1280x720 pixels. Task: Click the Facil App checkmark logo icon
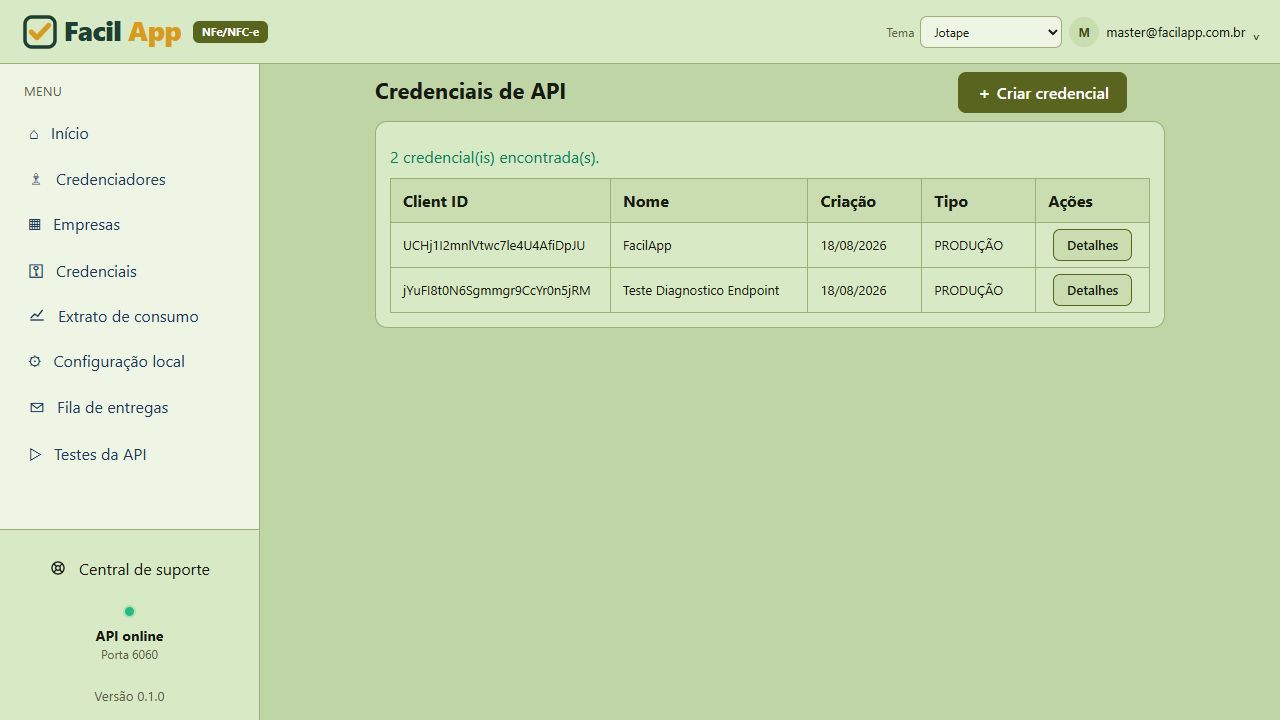40,32
